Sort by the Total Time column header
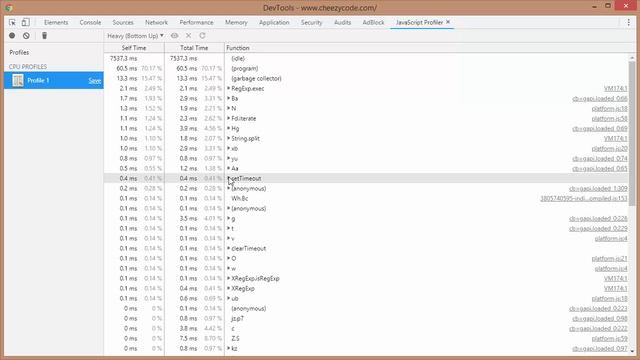640x360 pixels. (194, 48)
